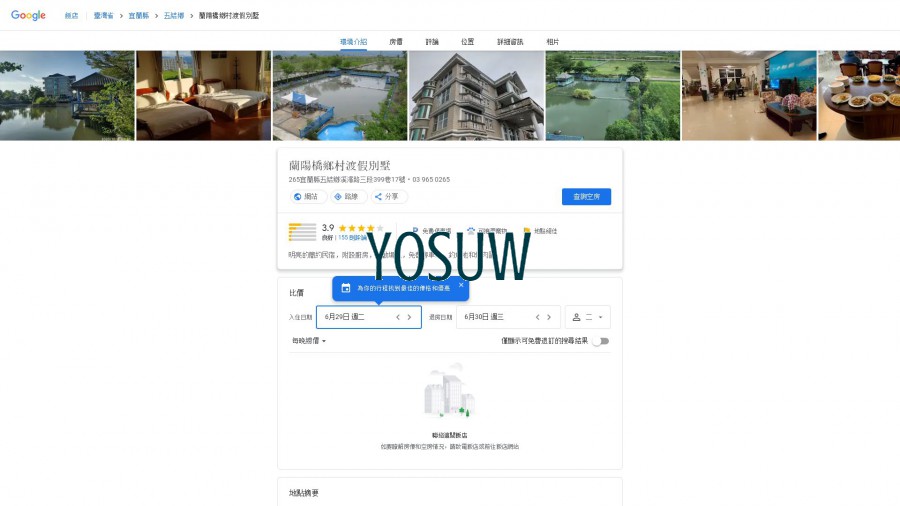This screenshot has height=506, width=900.
Task: Click the 比價 section heading
Action: [x=296, y=293]
